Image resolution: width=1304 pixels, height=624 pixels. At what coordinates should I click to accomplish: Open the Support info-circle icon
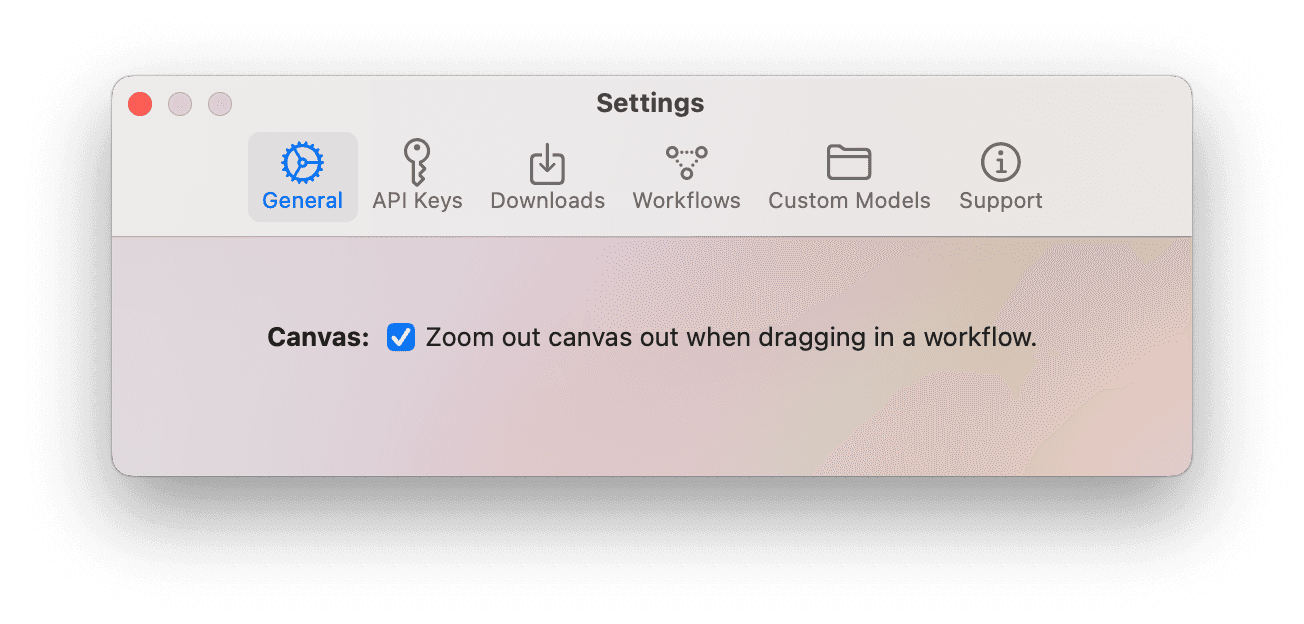pos(1001,162)
